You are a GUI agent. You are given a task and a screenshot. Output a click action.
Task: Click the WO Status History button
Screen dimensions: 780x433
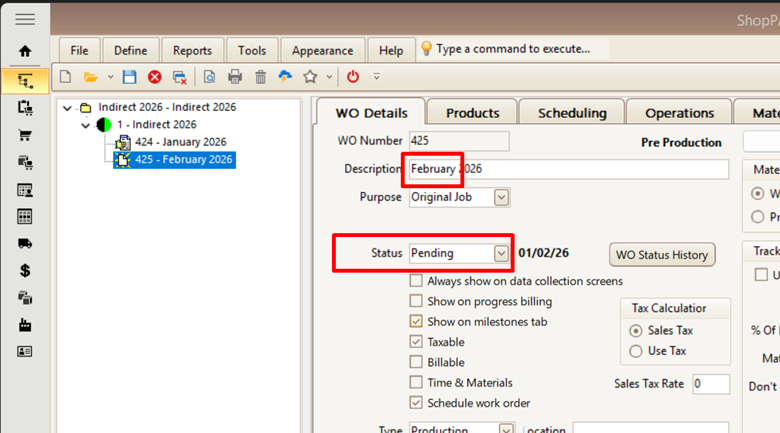[x=661, y=254]
